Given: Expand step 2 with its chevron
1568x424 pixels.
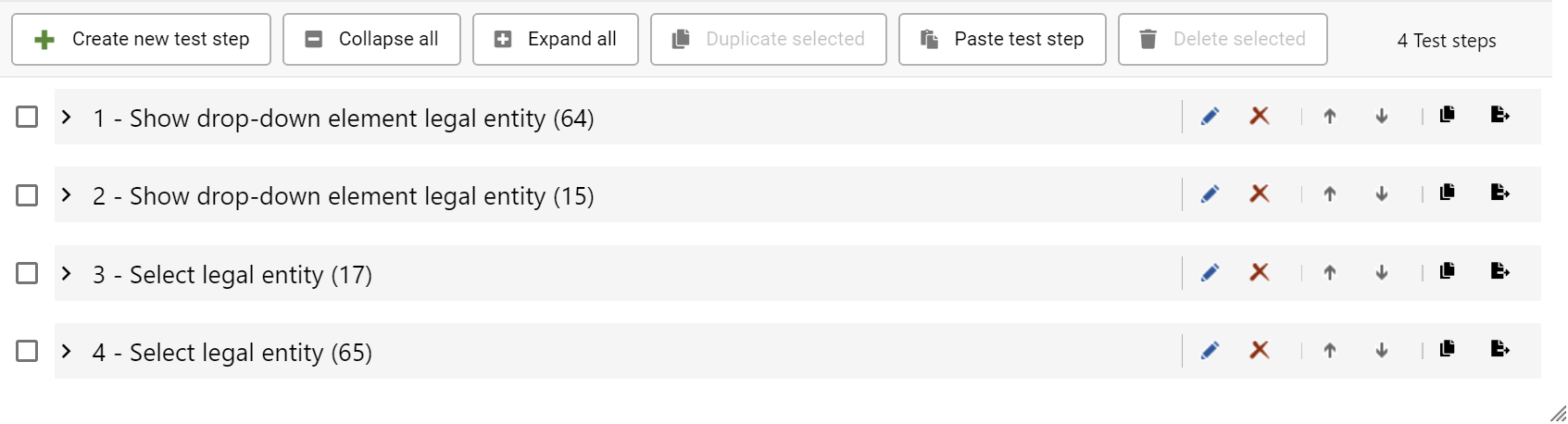Looking at the screenshot, I should (x=67, y=194).
